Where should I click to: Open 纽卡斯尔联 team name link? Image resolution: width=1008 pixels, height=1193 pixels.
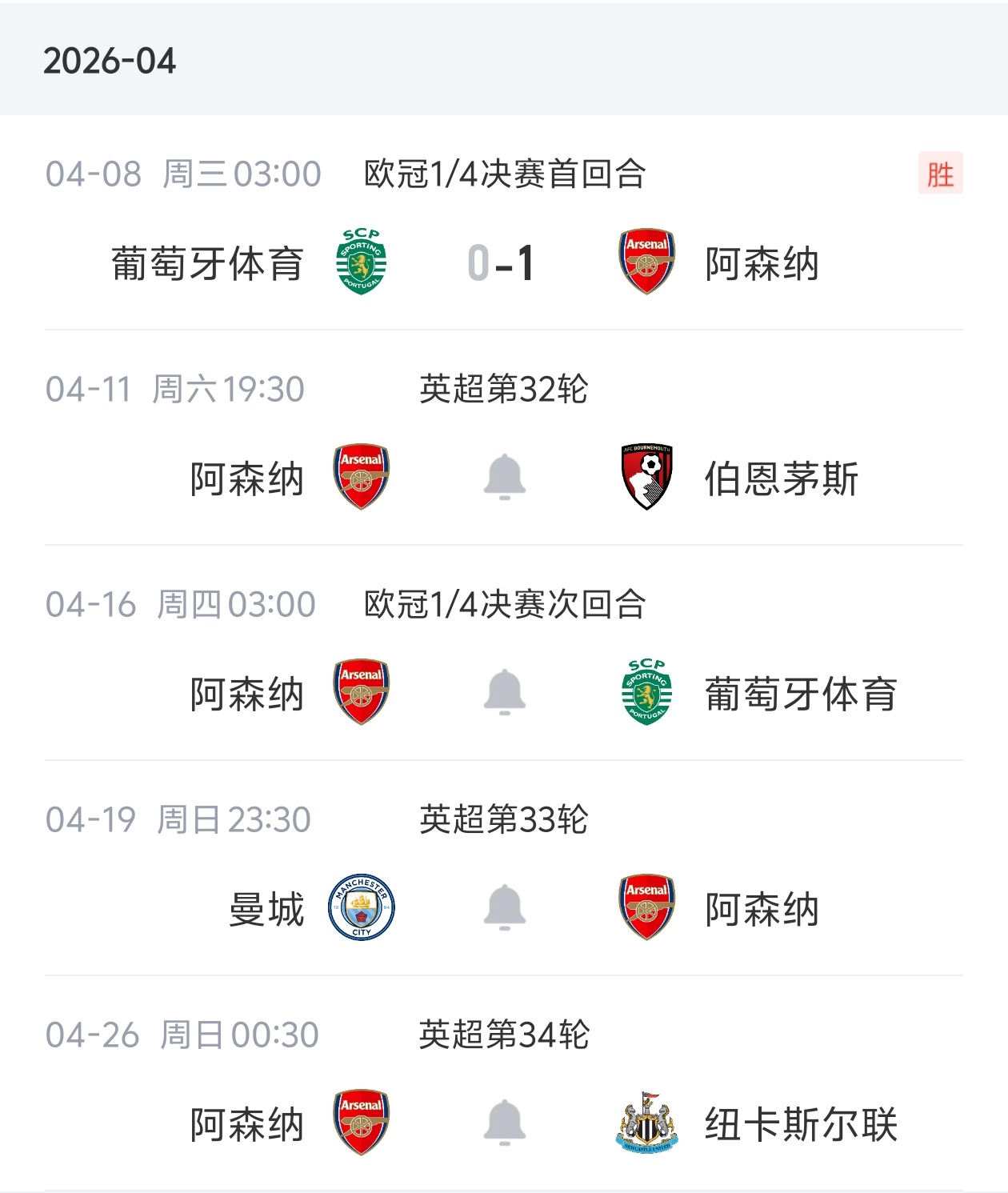pos(801,1124)
